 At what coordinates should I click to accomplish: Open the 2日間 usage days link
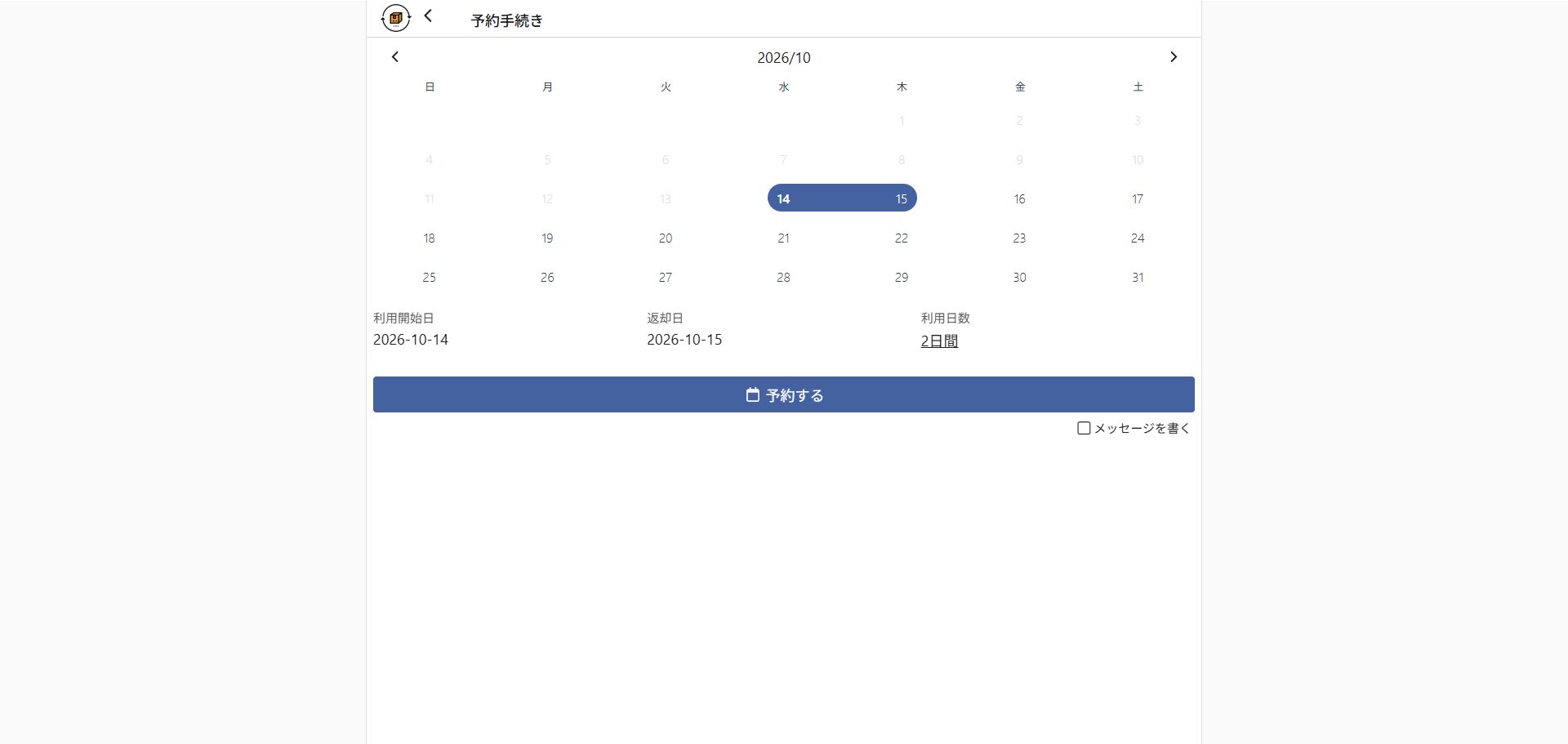[939, 341]
